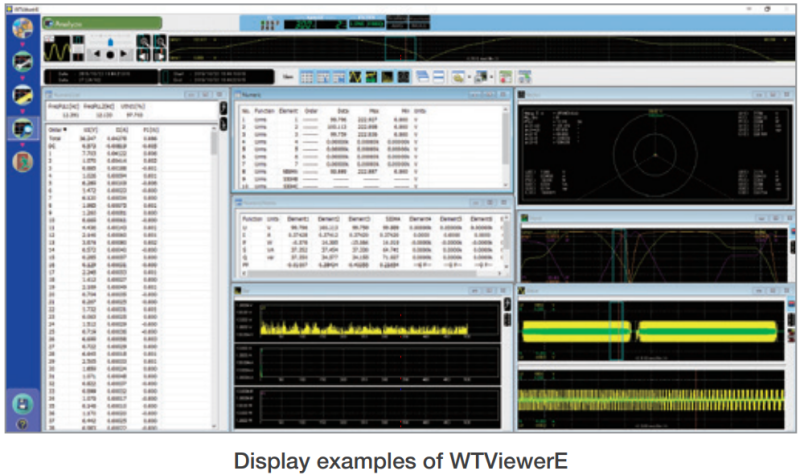The width and height of the screenshot is (800, 475).
Task: Open the dropdown arrow beside the image icon
Action: tap(491, 78)
